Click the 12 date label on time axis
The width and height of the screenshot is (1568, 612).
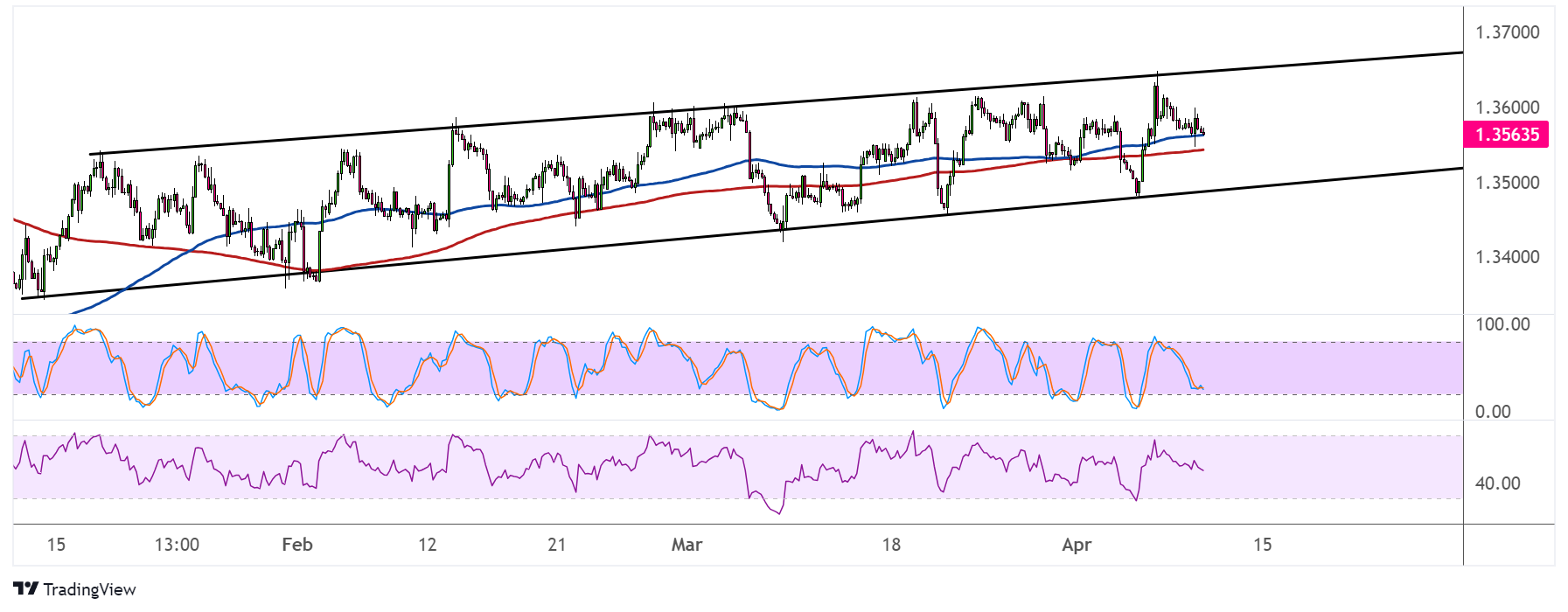pyautogui.click(x=427, y=545)
